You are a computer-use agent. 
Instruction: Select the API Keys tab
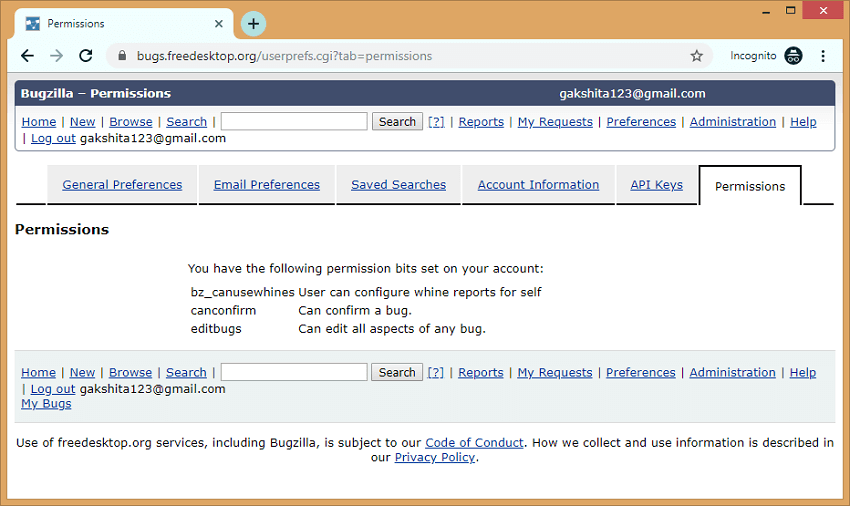[x=656, y=185]
